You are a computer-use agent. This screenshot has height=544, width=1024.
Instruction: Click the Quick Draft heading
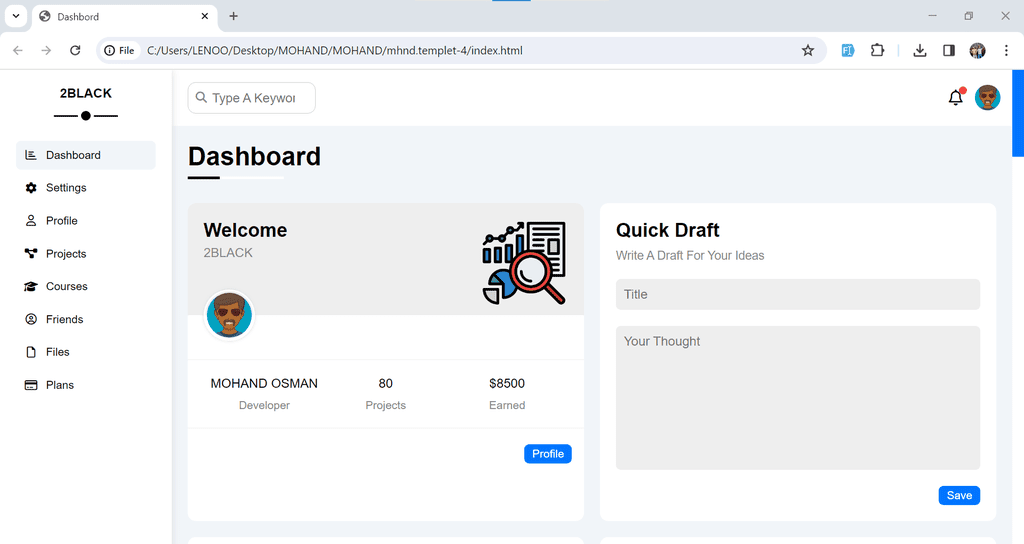click(x=667, y=230)
